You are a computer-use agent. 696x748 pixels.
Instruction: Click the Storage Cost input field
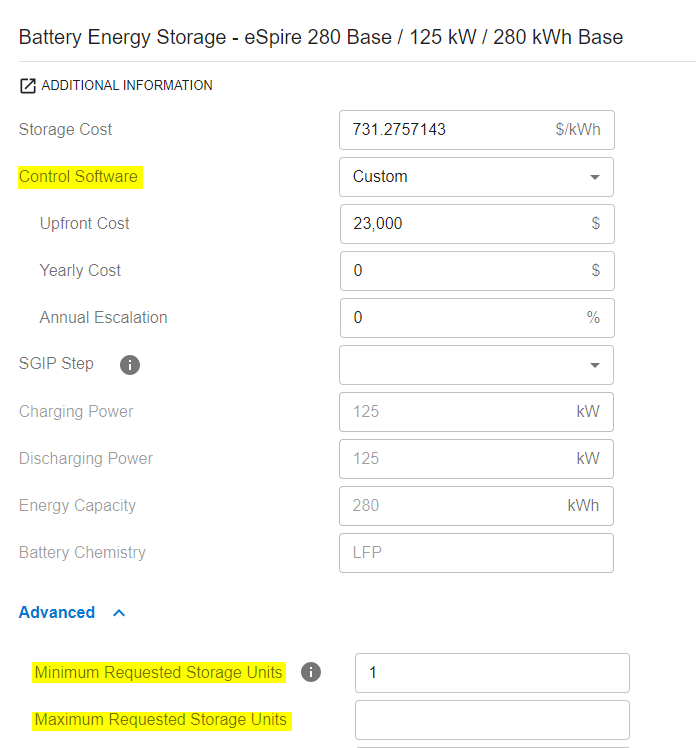(x=450, y=130)
